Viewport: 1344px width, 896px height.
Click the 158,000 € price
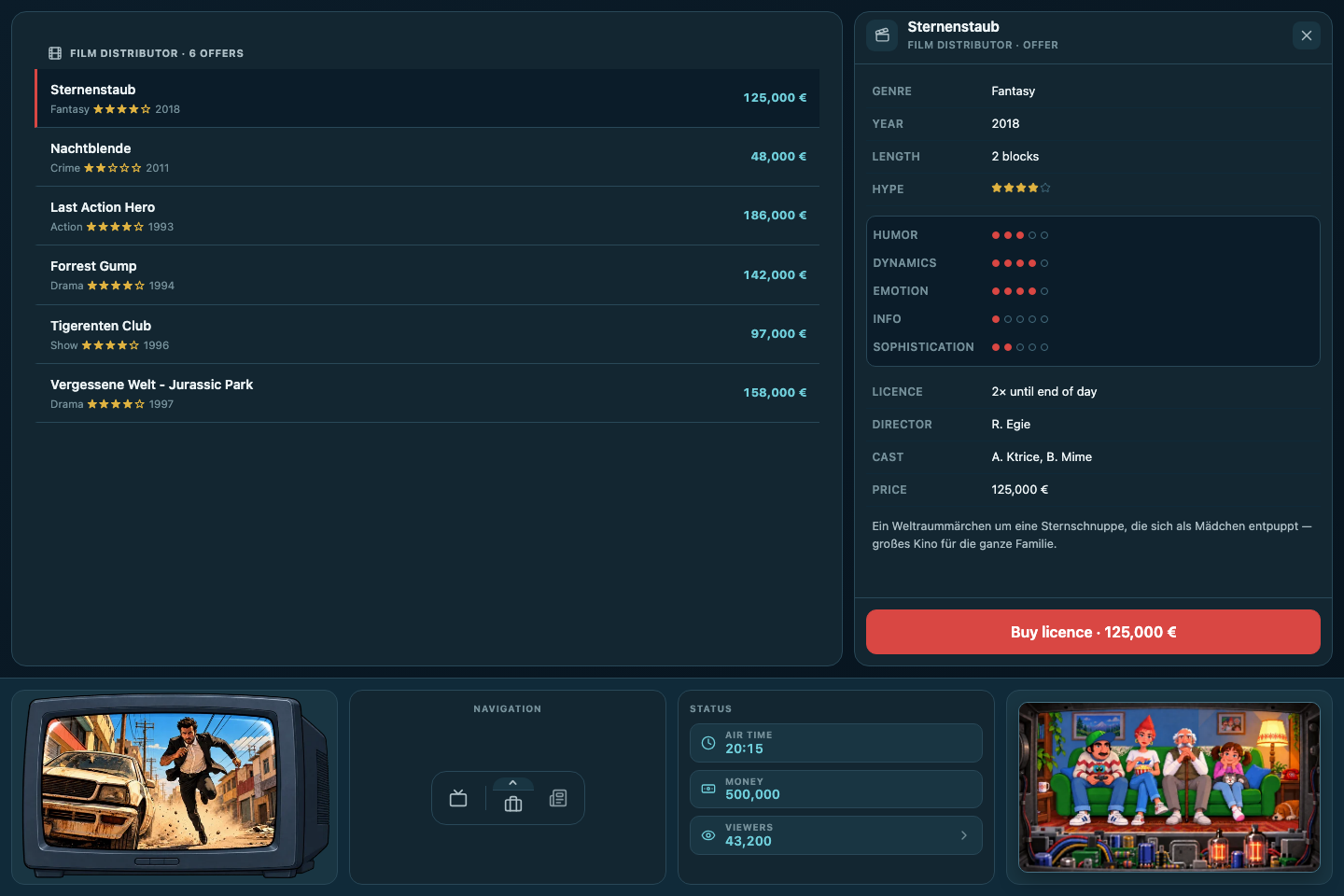click(775, 393)
